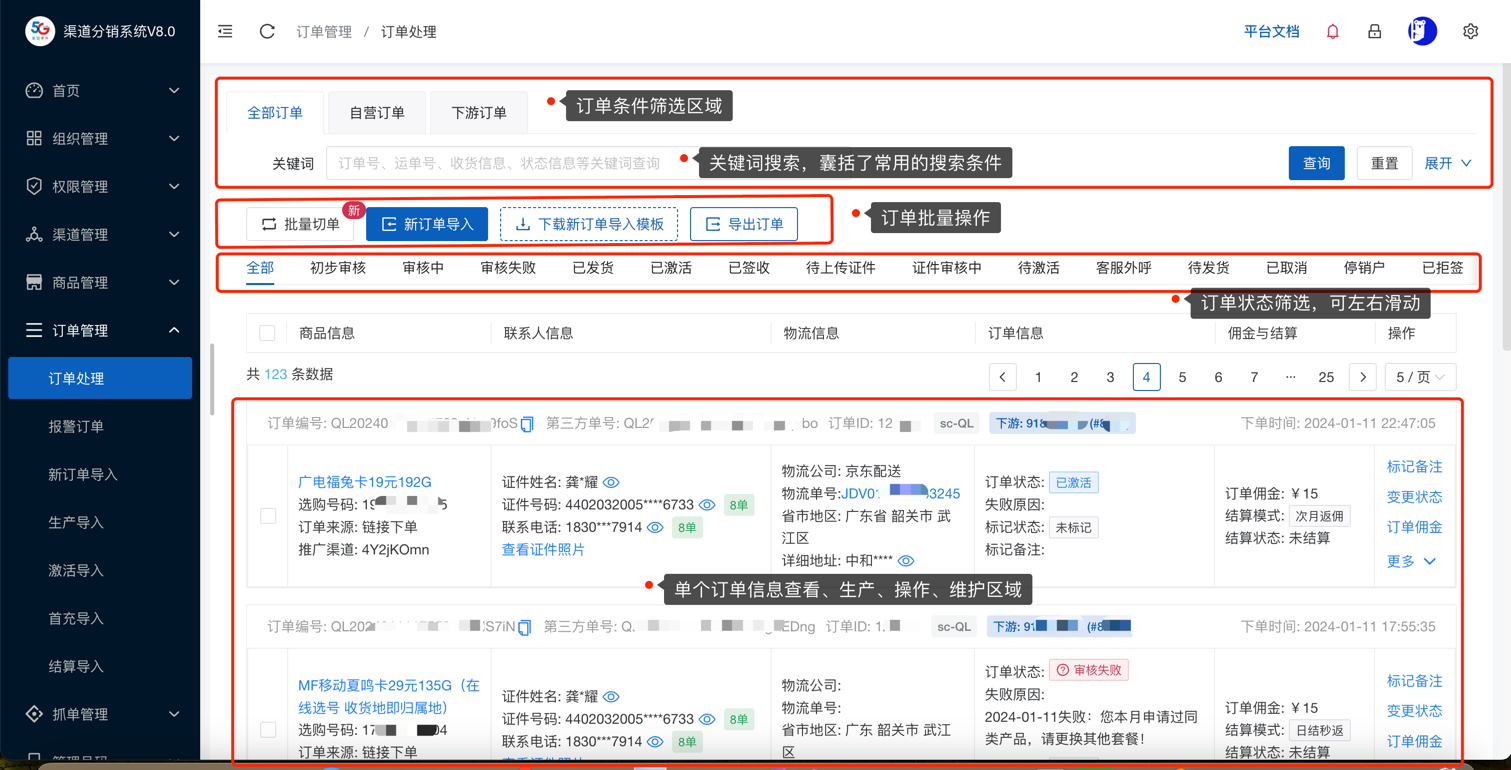Copy the first order number
This screenshot has height=770, width=1511.
click(527, 424)
